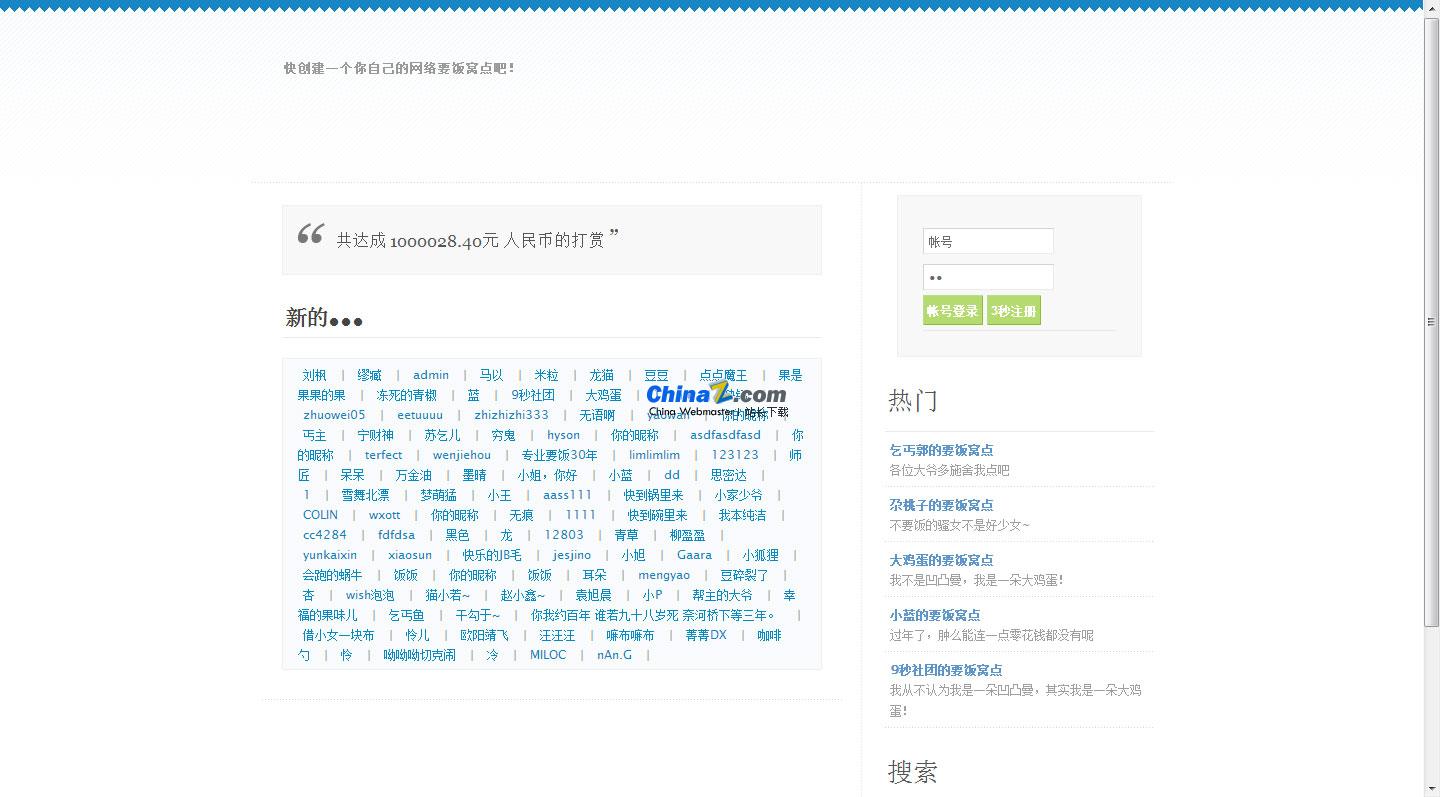Open user 思密达 link
This screenshot has height=797, width=1440.
coord(728,475)
